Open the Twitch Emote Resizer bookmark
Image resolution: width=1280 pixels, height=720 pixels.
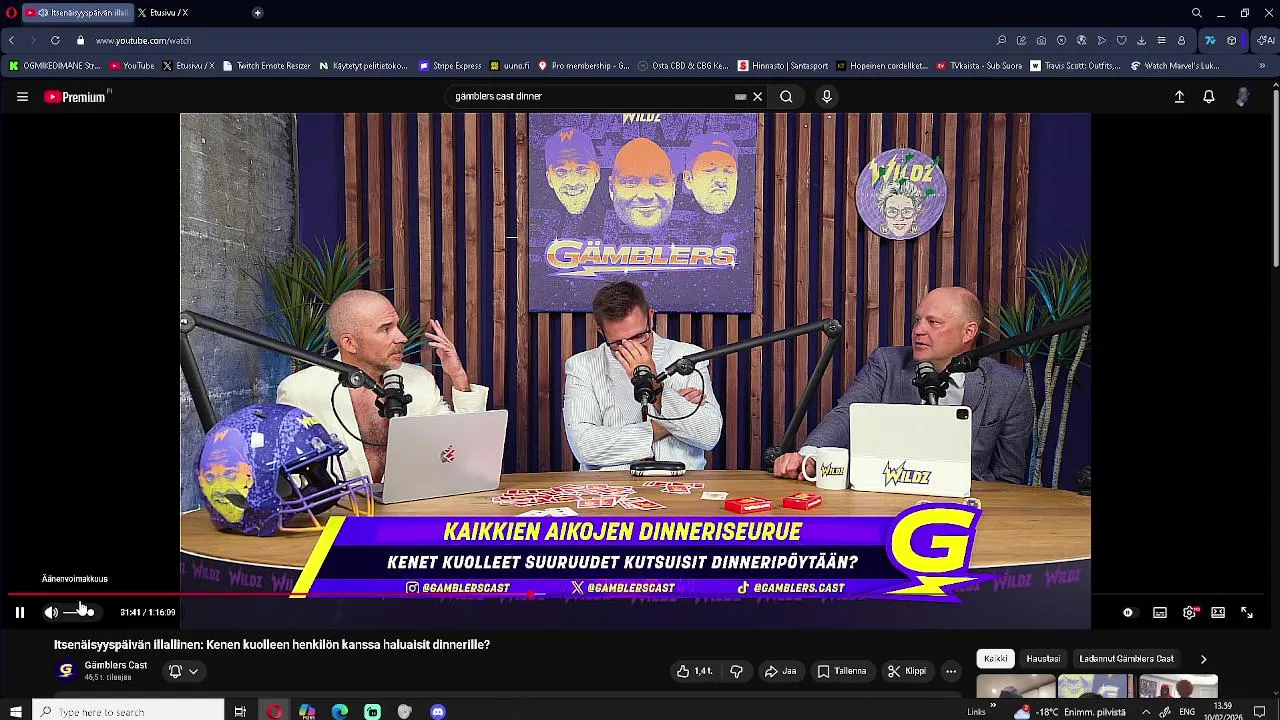267,66
